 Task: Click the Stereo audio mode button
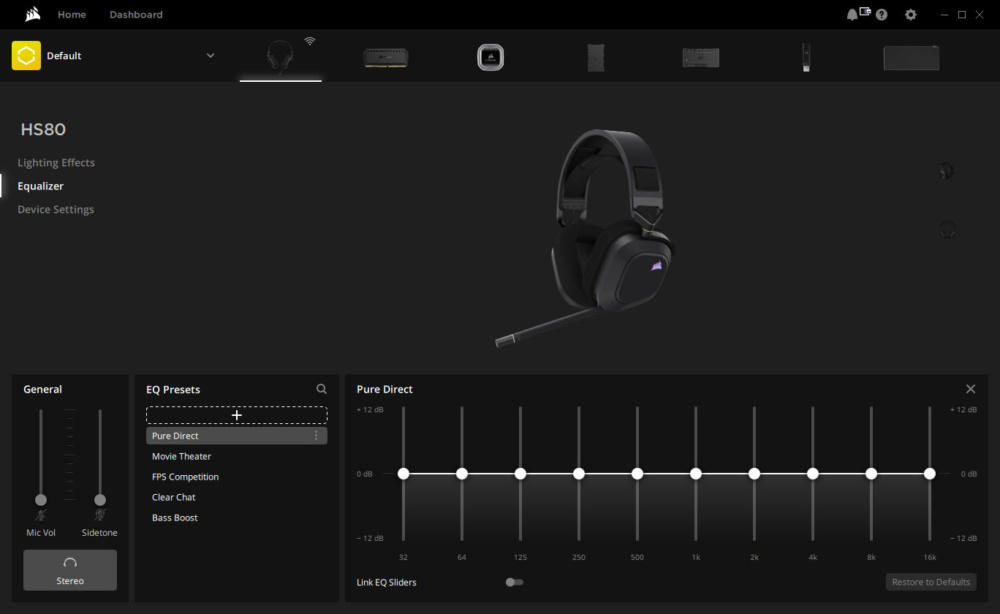[x=70, y=570]
